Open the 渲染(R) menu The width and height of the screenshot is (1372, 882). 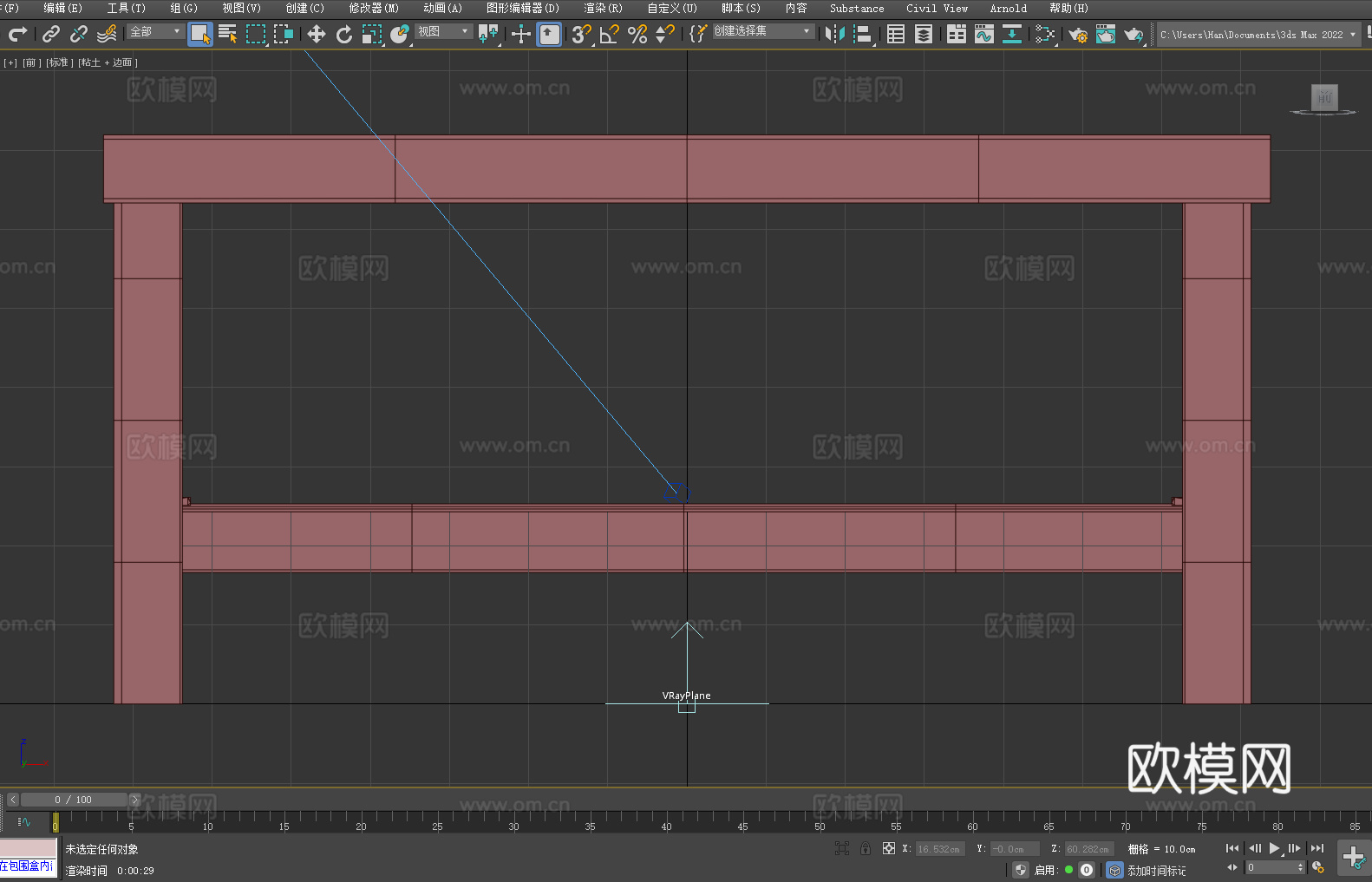[603, 8]
